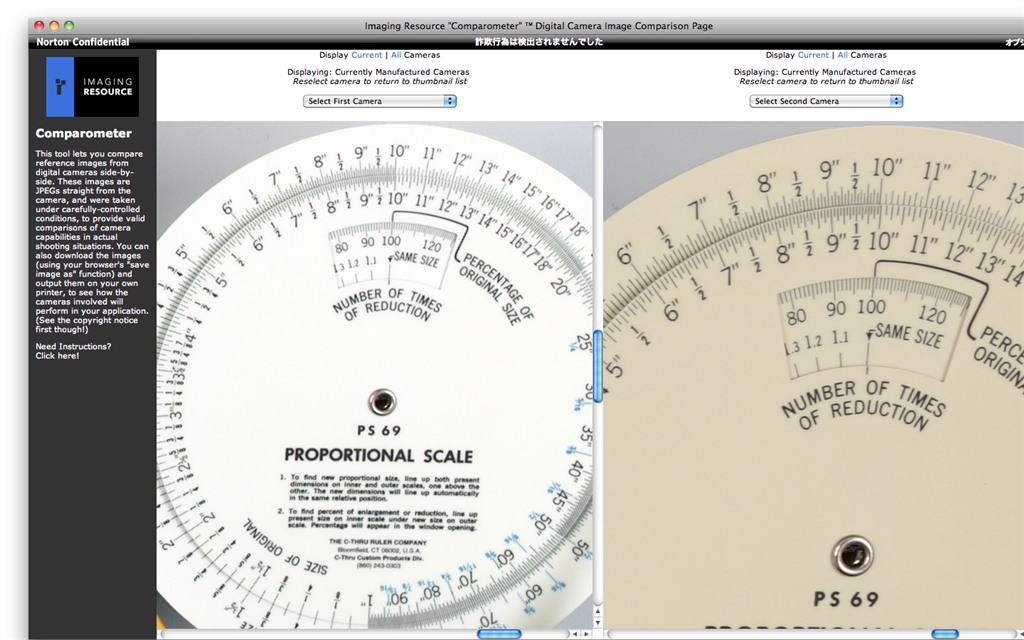Click the left pane horizontal scrollbar thumb
1024x640 pixels.
coord(499,634)
